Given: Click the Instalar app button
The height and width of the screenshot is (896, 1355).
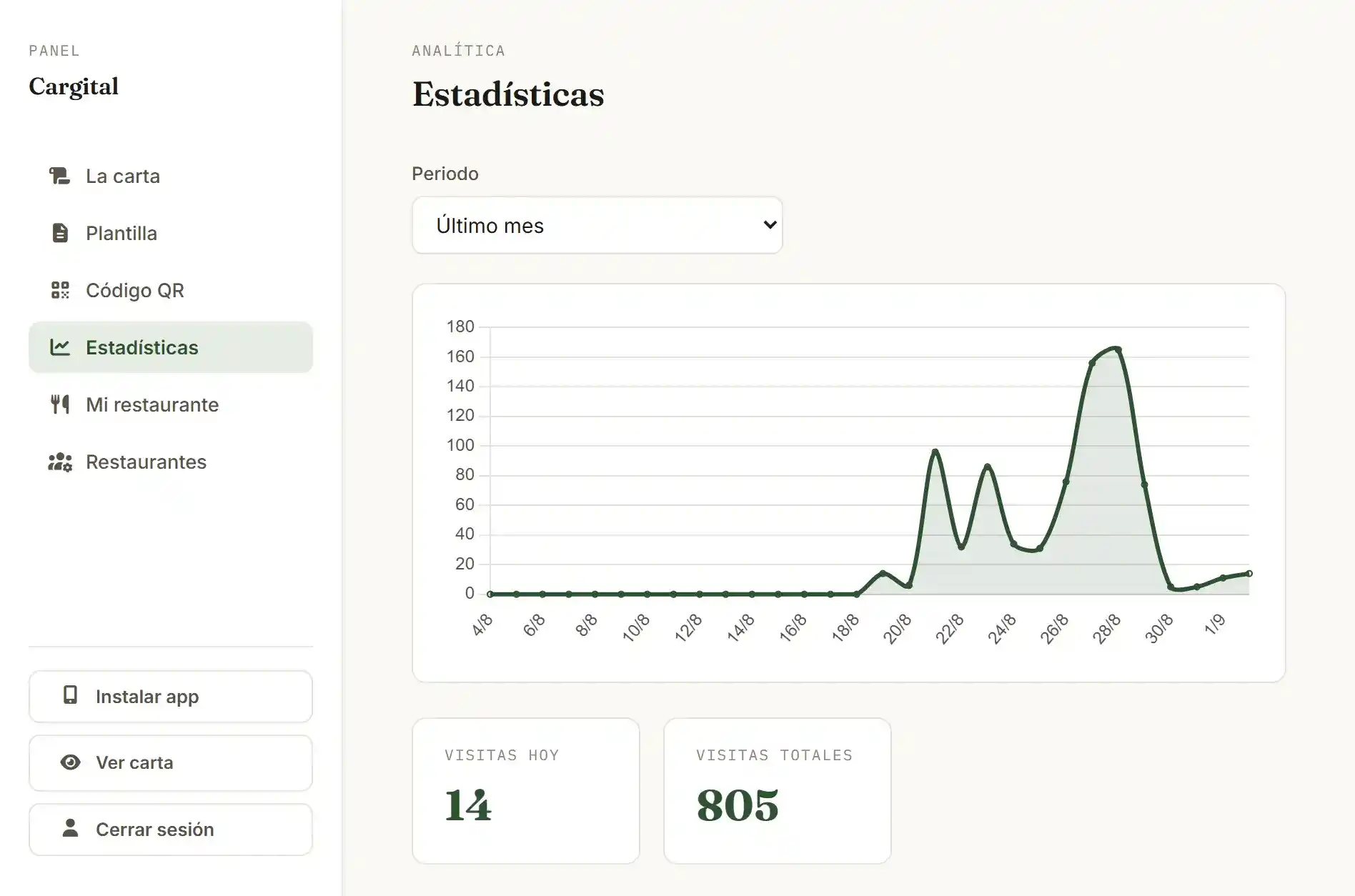Looking at the screenshot, I should pyautogui.click(x=171, y=697).
